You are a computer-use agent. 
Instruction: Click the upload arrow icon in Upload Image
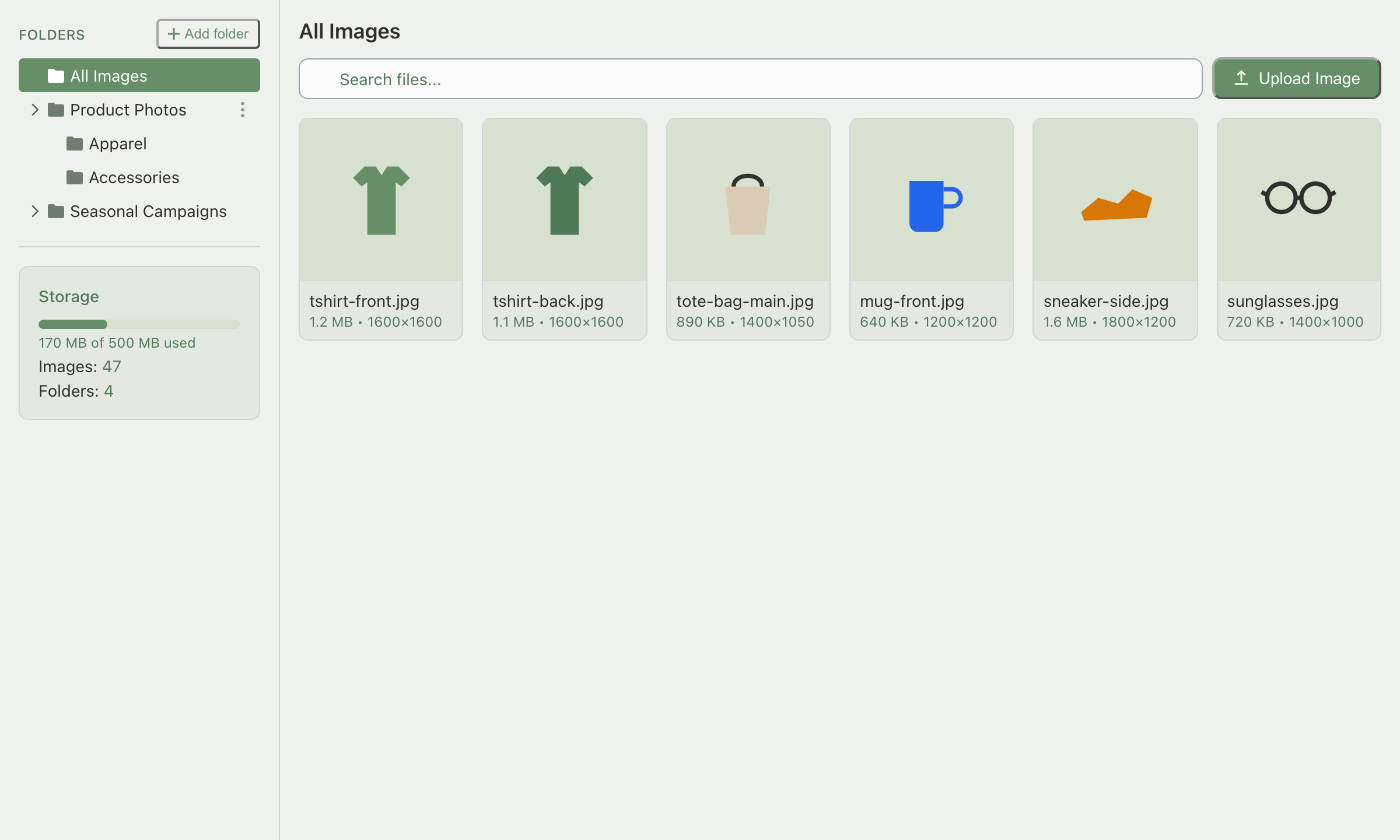[x=1241, y=78]
